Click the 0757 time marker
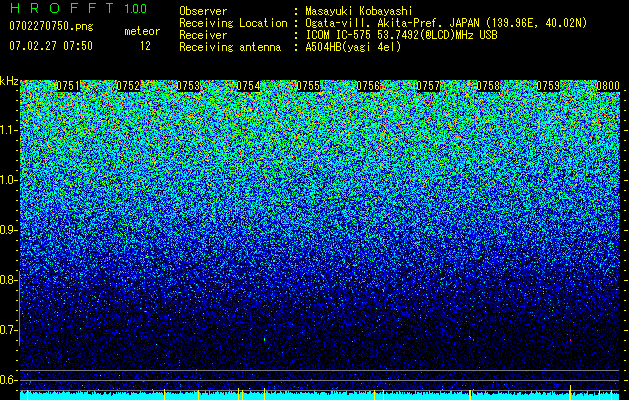This screenshot has height=400, width=629. (428, 86)
